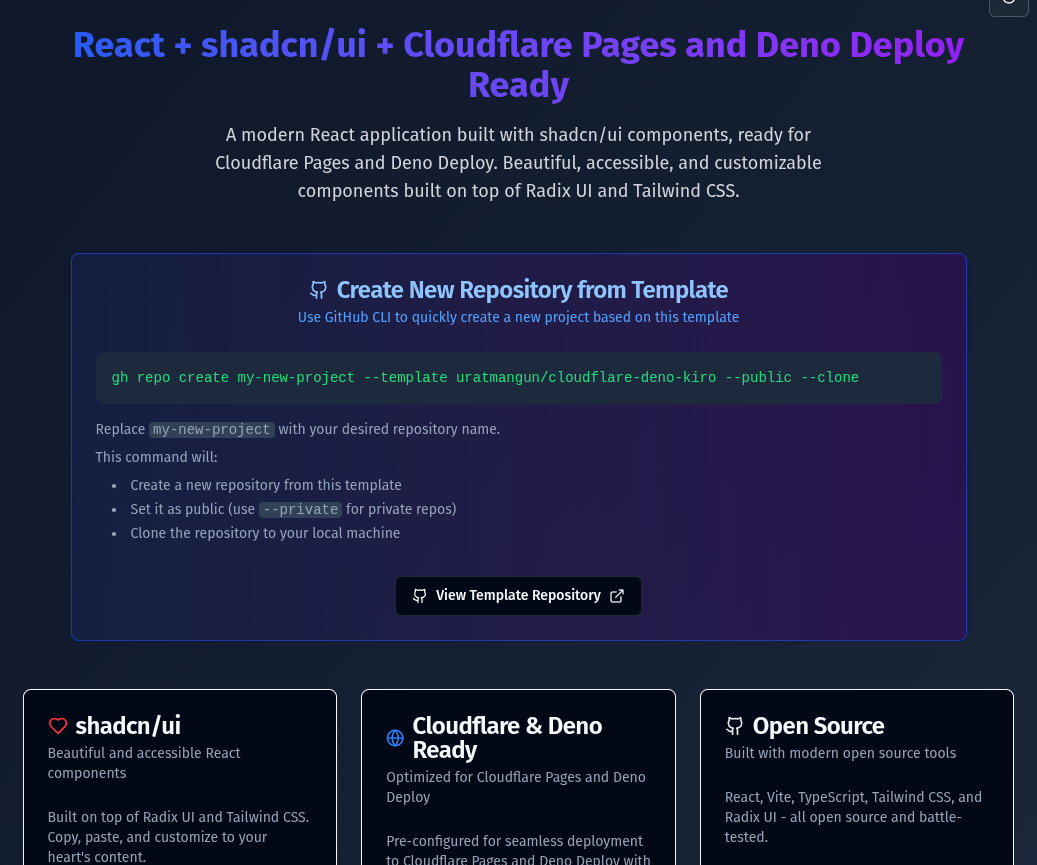The image size is (1037, 865).
Task: Click the 'A modern React application' intro paragraph
Action: click(518, 163)
